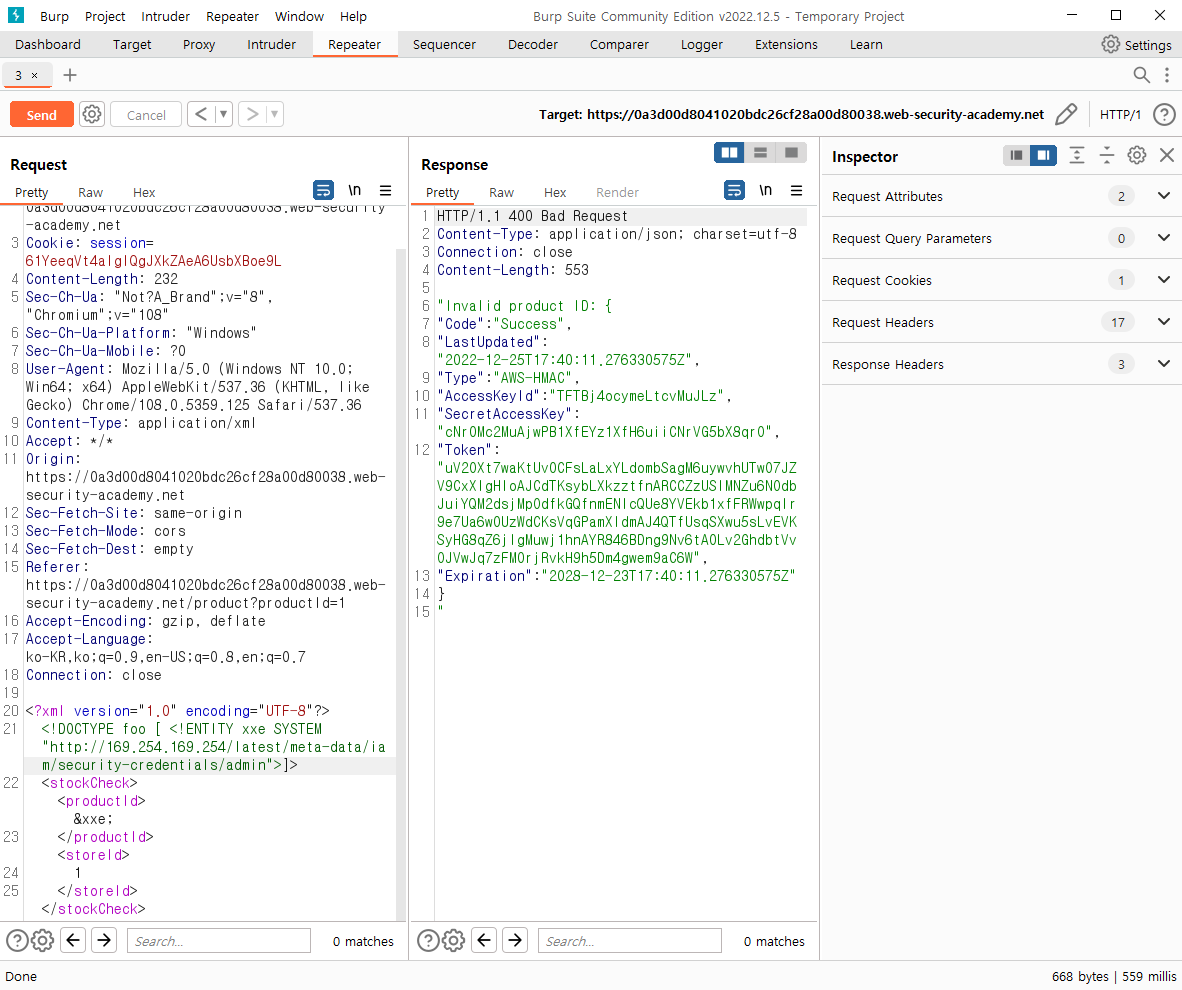Select Raw view in Request pane

click(90, 192)
